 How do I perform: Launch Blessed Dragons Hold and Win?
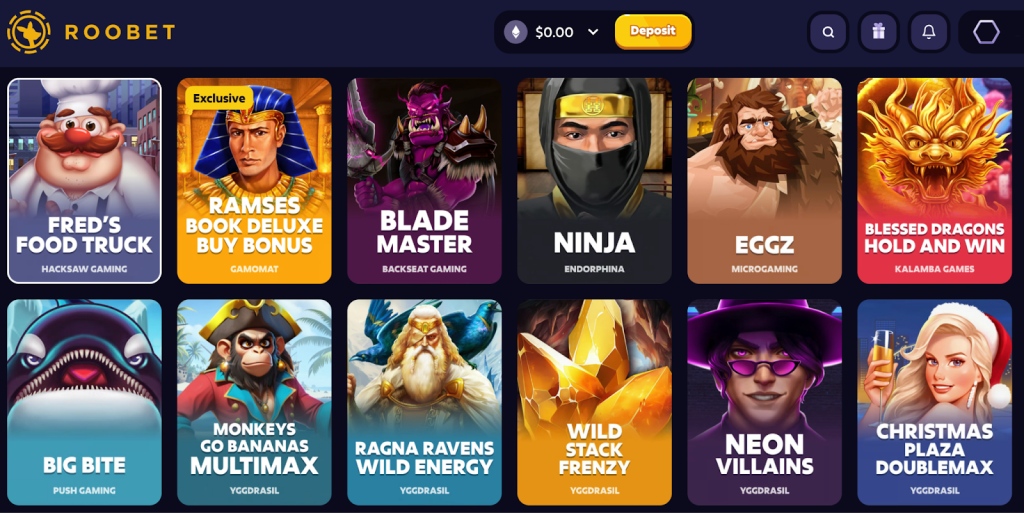pos(935,181)
